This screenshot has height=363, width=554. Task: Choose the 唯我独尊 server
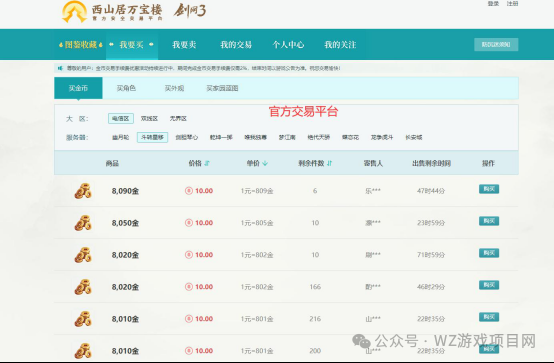tap(255, 137)
